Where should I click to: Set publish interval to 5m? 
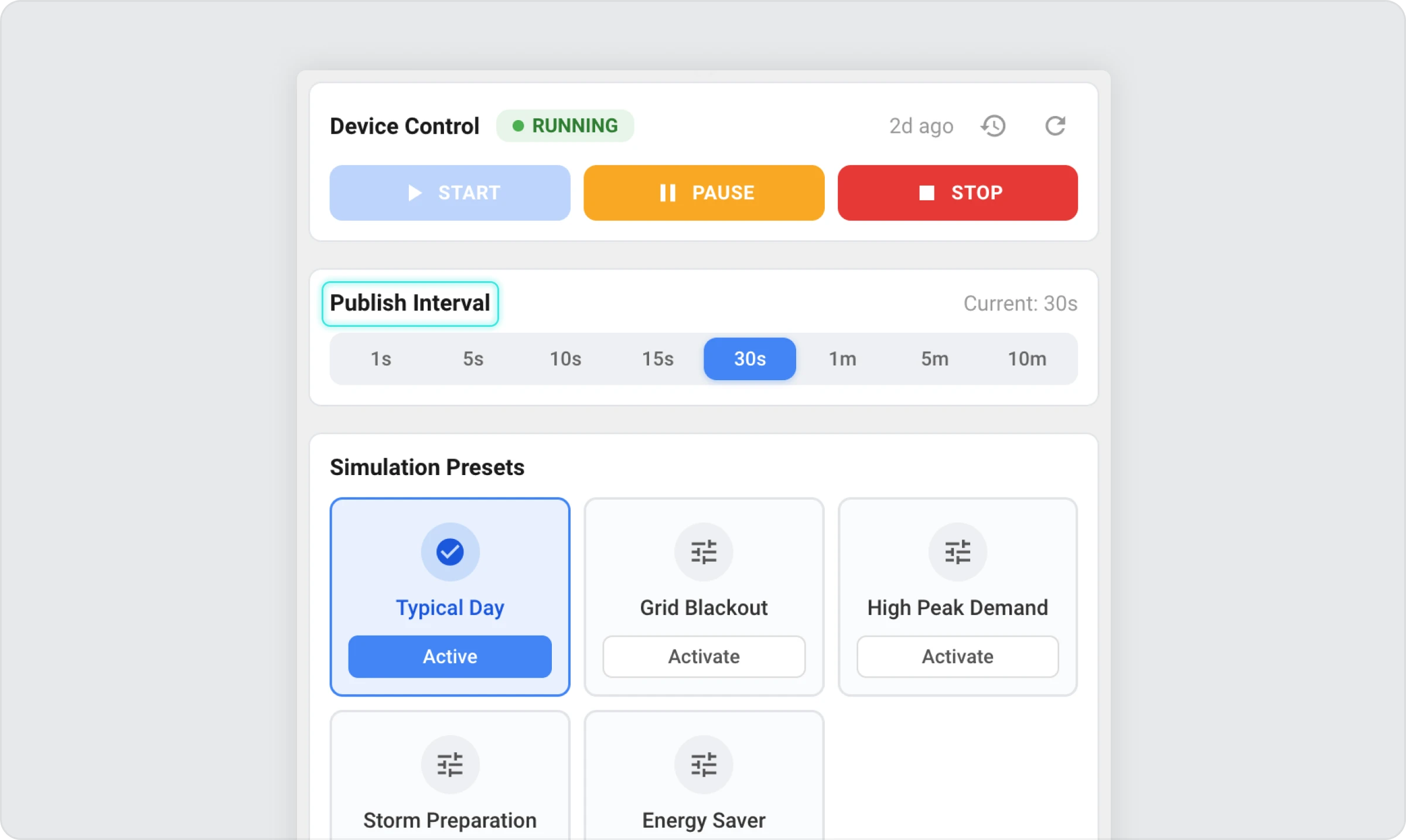coord(934,359)
